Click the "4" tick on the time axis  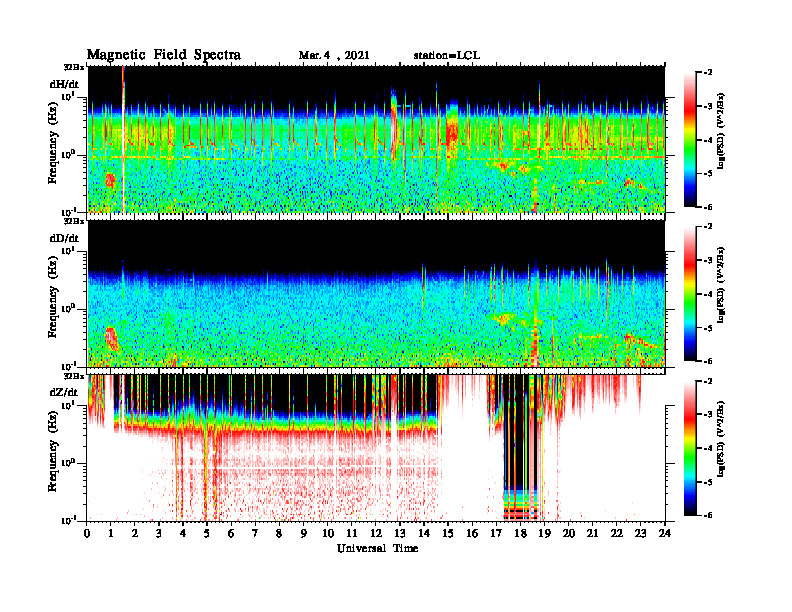(183, 534)
